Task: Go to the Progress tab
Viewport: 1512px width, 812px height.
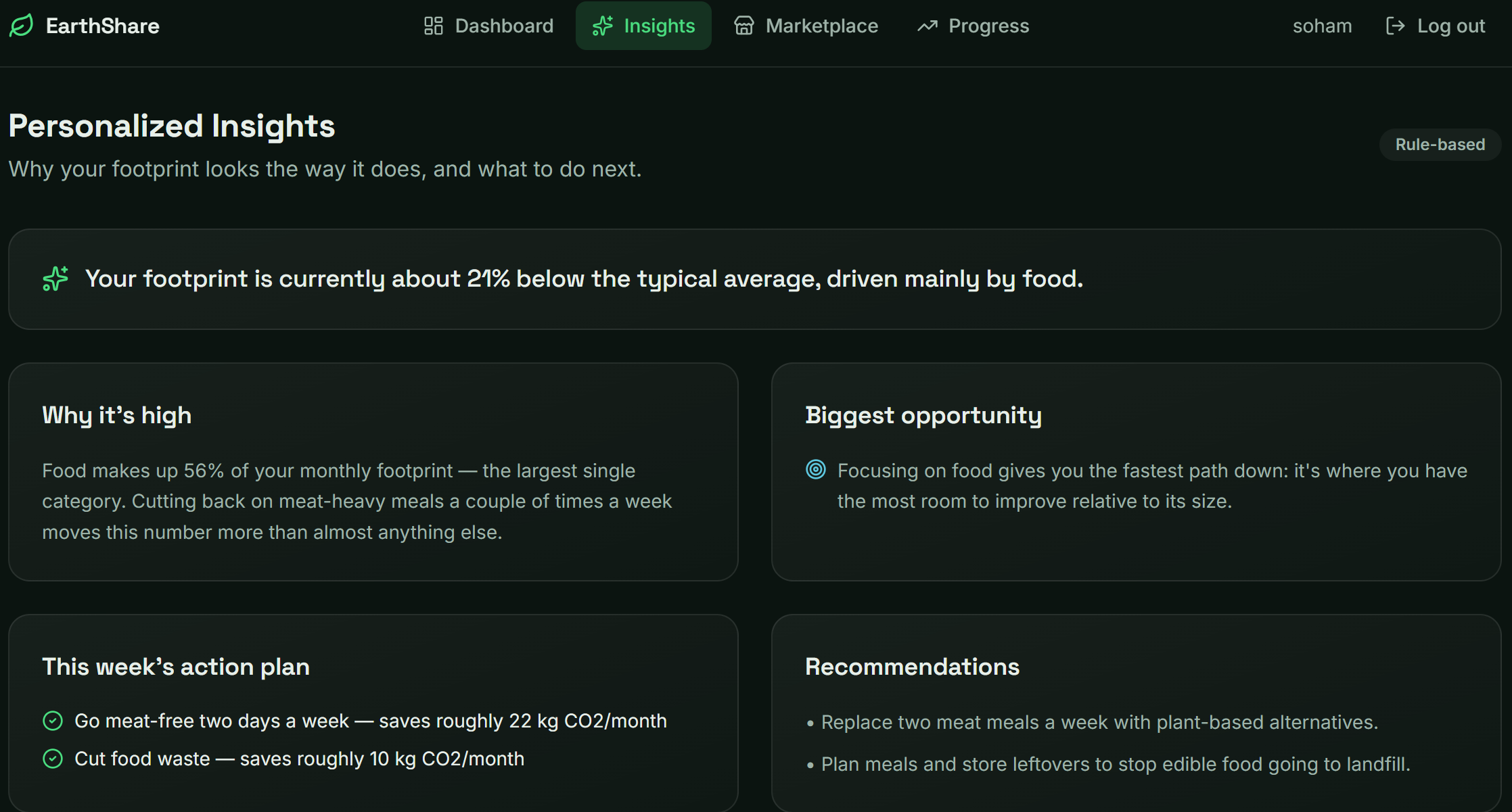Action: [x=973, y=26]
